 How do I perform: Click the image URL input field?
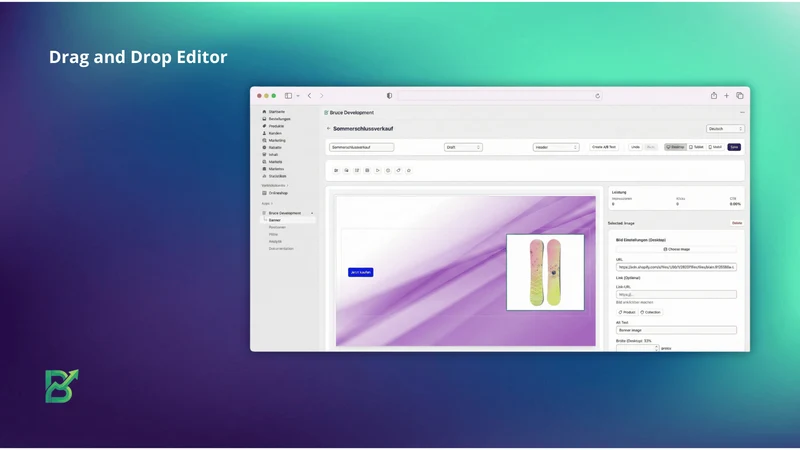tap(677, 267)
